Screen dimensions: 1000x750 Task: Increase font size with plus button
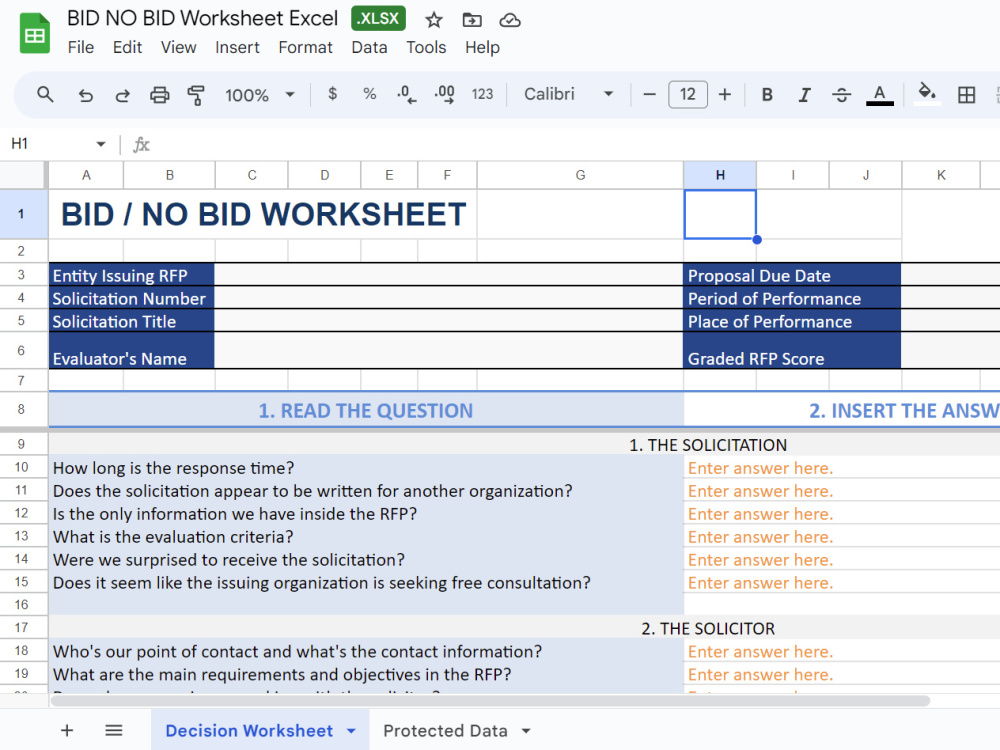click(x=724, y=95)
